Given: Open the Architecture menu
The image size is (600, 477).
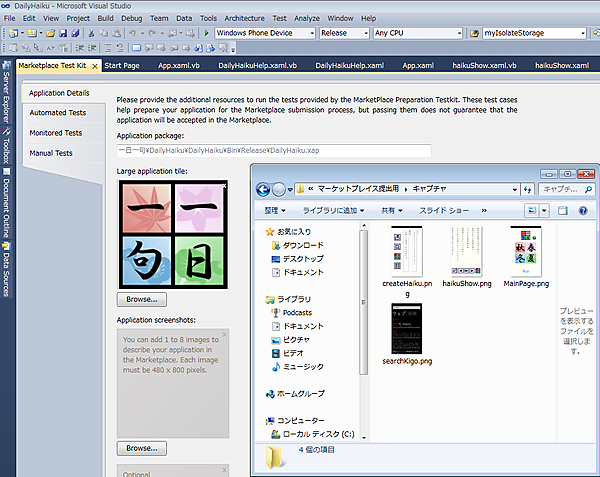Looking at the screenshot, I should [245, 18].
